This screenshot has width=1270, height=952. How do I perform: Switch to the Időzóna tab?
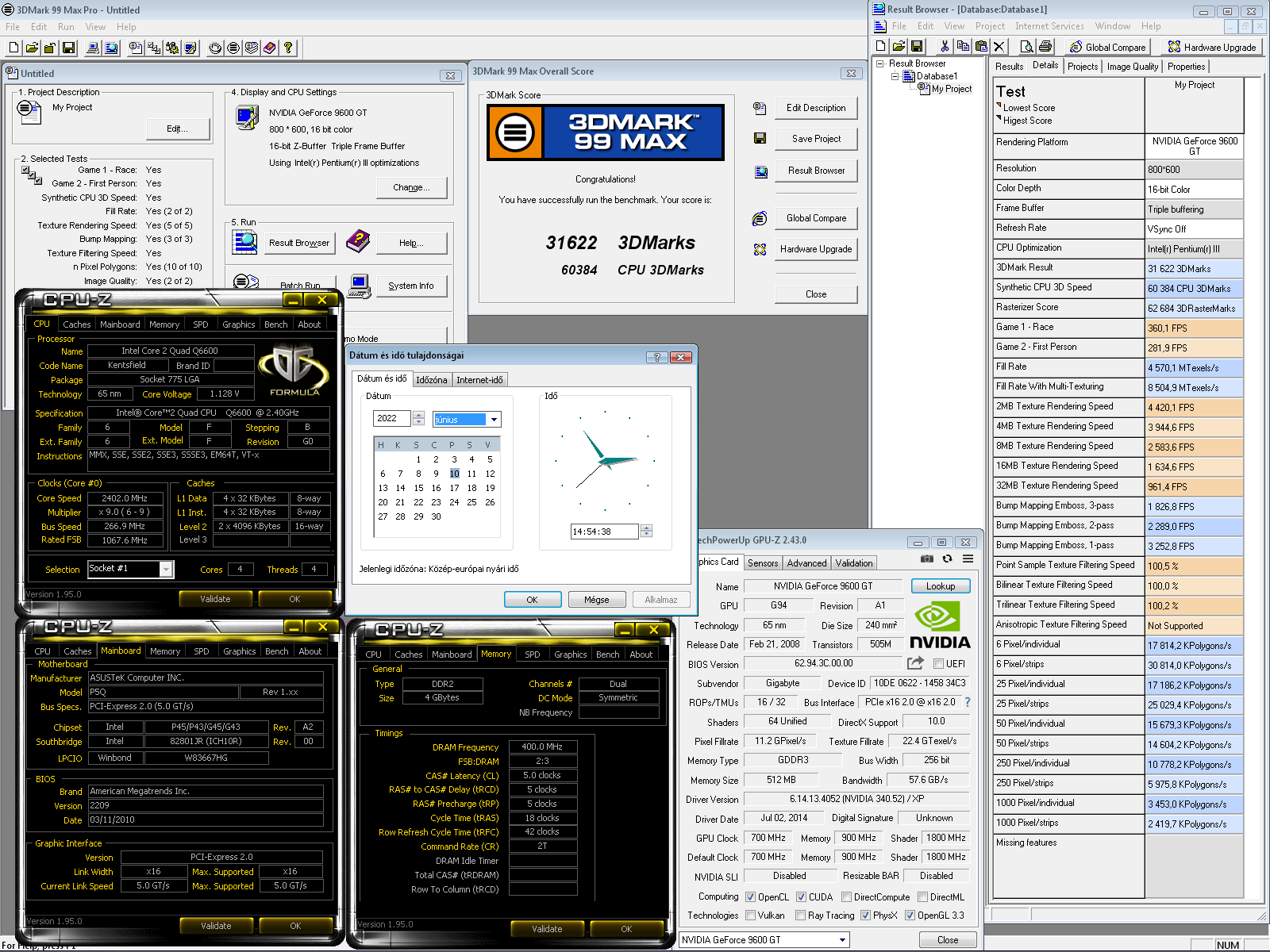432,380
